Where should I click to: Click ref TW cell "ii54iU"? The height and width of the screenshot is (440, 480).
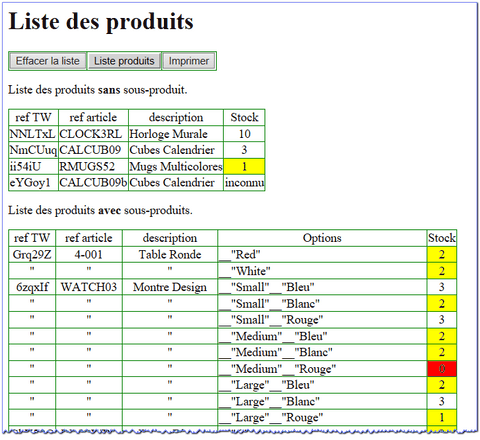(x=33, y=166)
